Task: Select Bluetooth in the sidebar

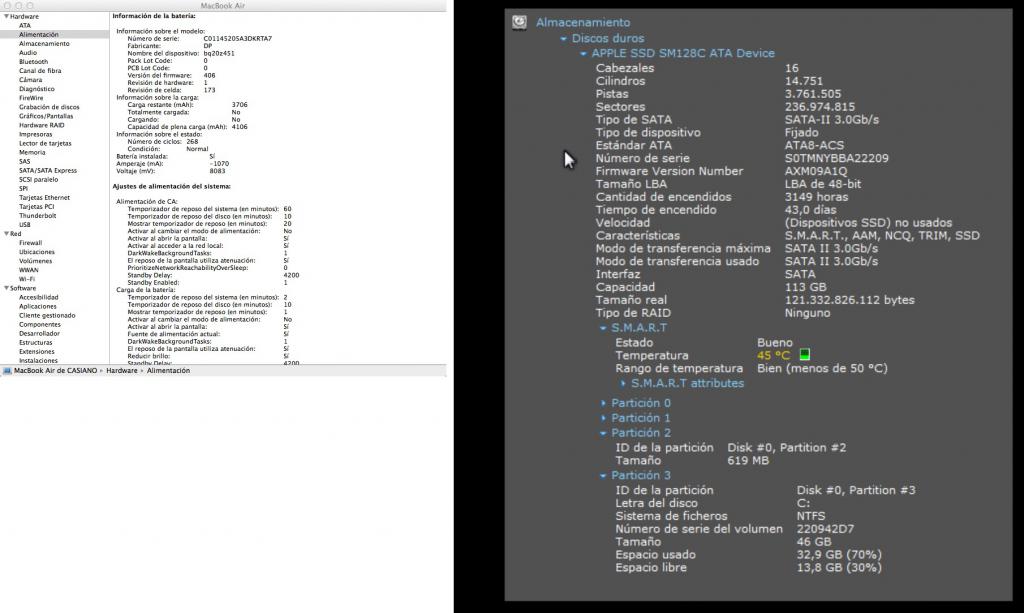Action: click(x=33, y=62)
